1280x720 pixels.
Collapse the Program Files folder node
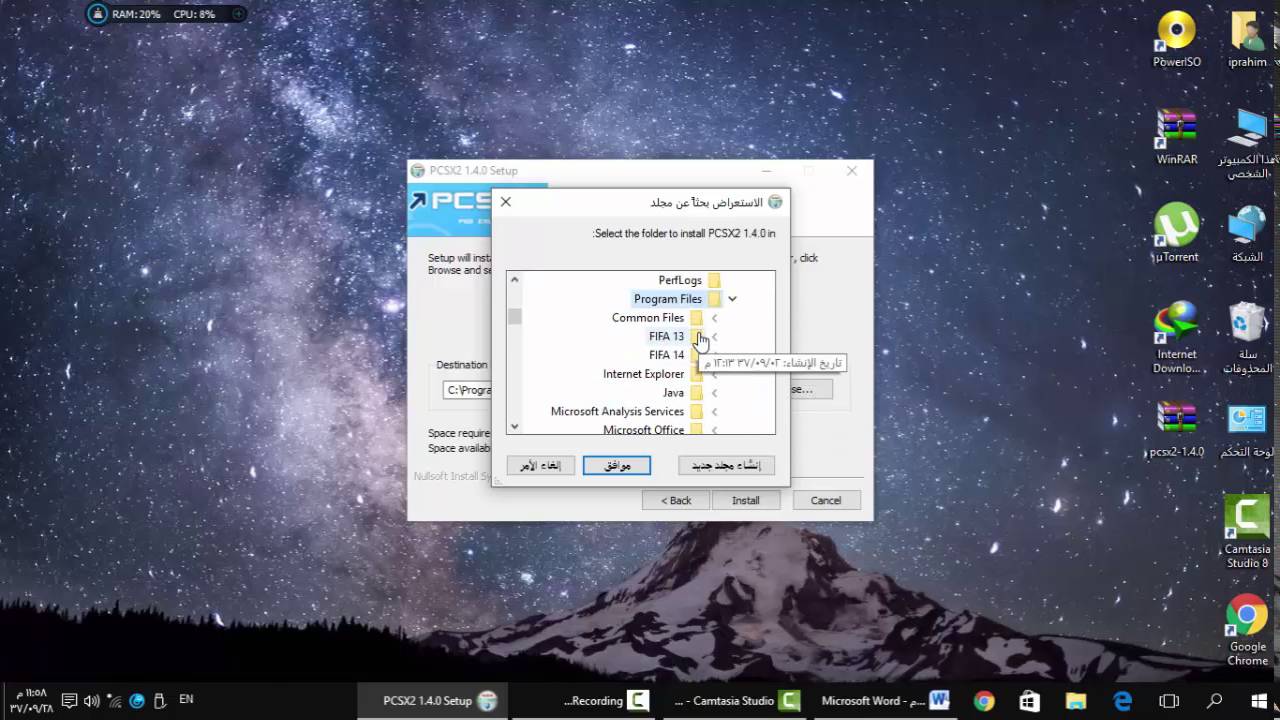(732, 299)
